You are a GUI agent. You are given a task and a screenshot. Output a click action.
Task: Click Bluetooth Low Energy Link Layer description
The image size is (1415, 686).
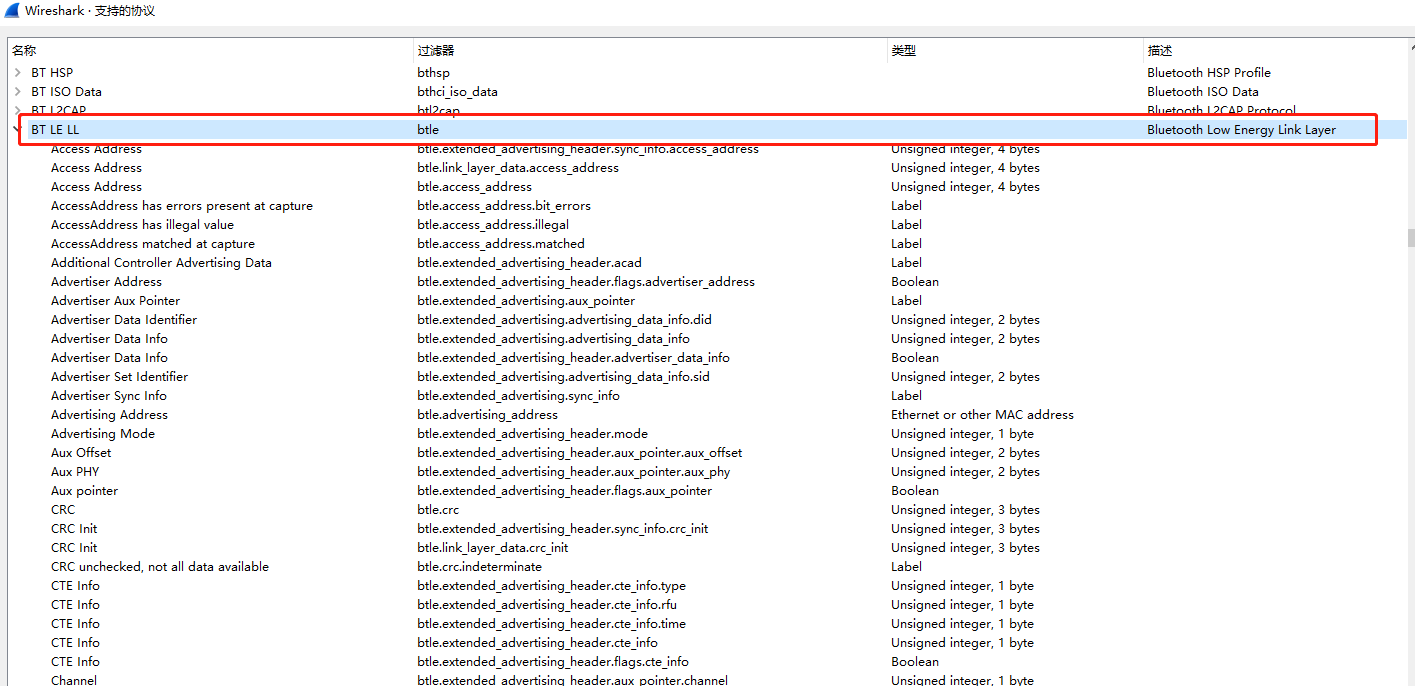pos(1241,130)
